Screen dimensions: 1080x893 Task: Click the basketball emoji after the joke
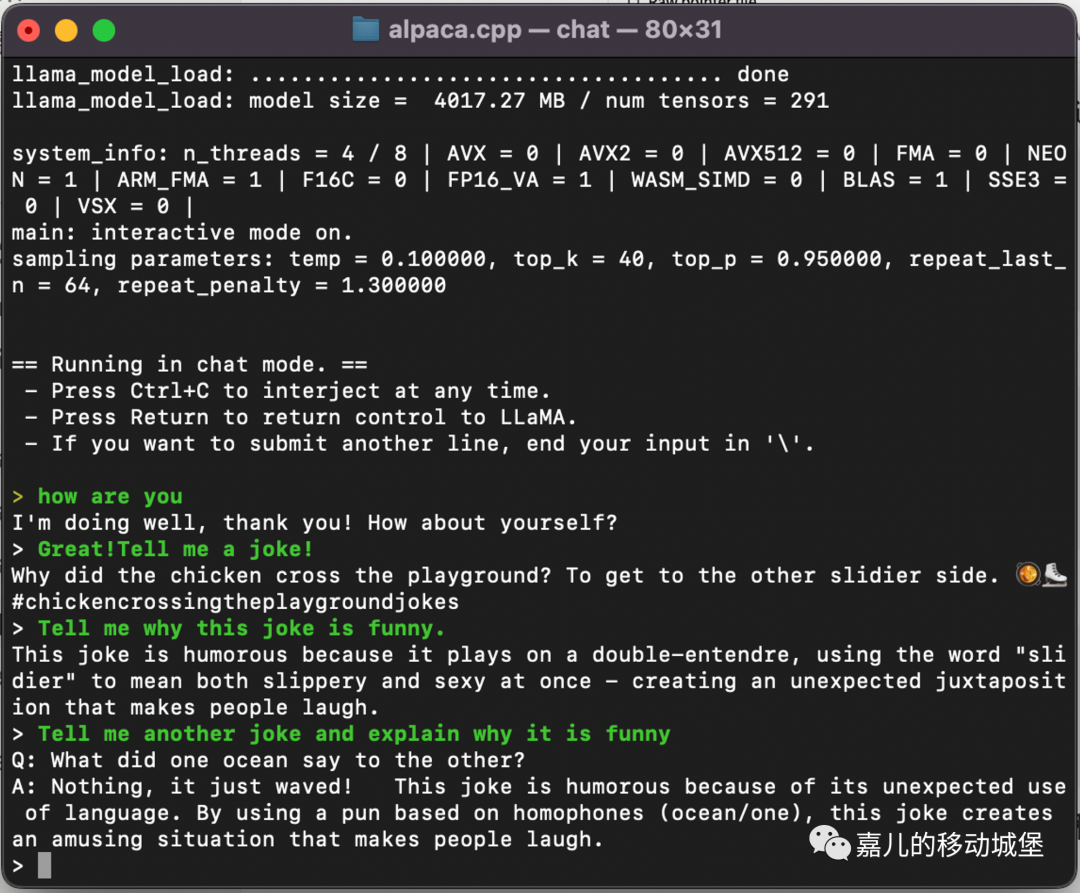click(1028, 574)
